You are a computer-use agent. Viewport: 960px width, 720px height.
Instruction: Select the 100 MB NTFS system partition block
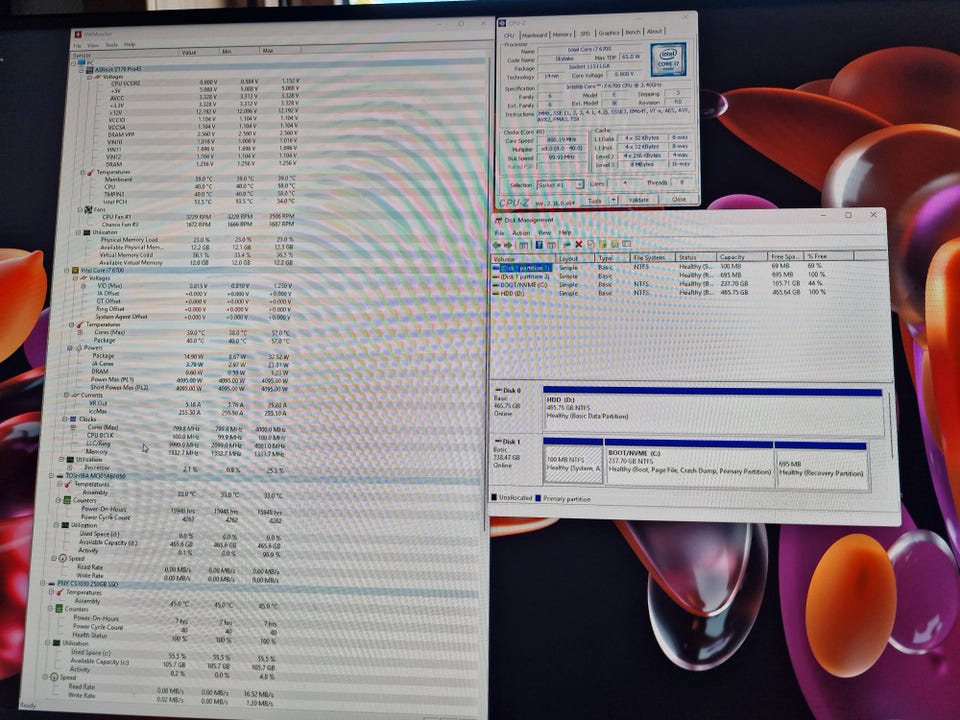coord(573,461)
